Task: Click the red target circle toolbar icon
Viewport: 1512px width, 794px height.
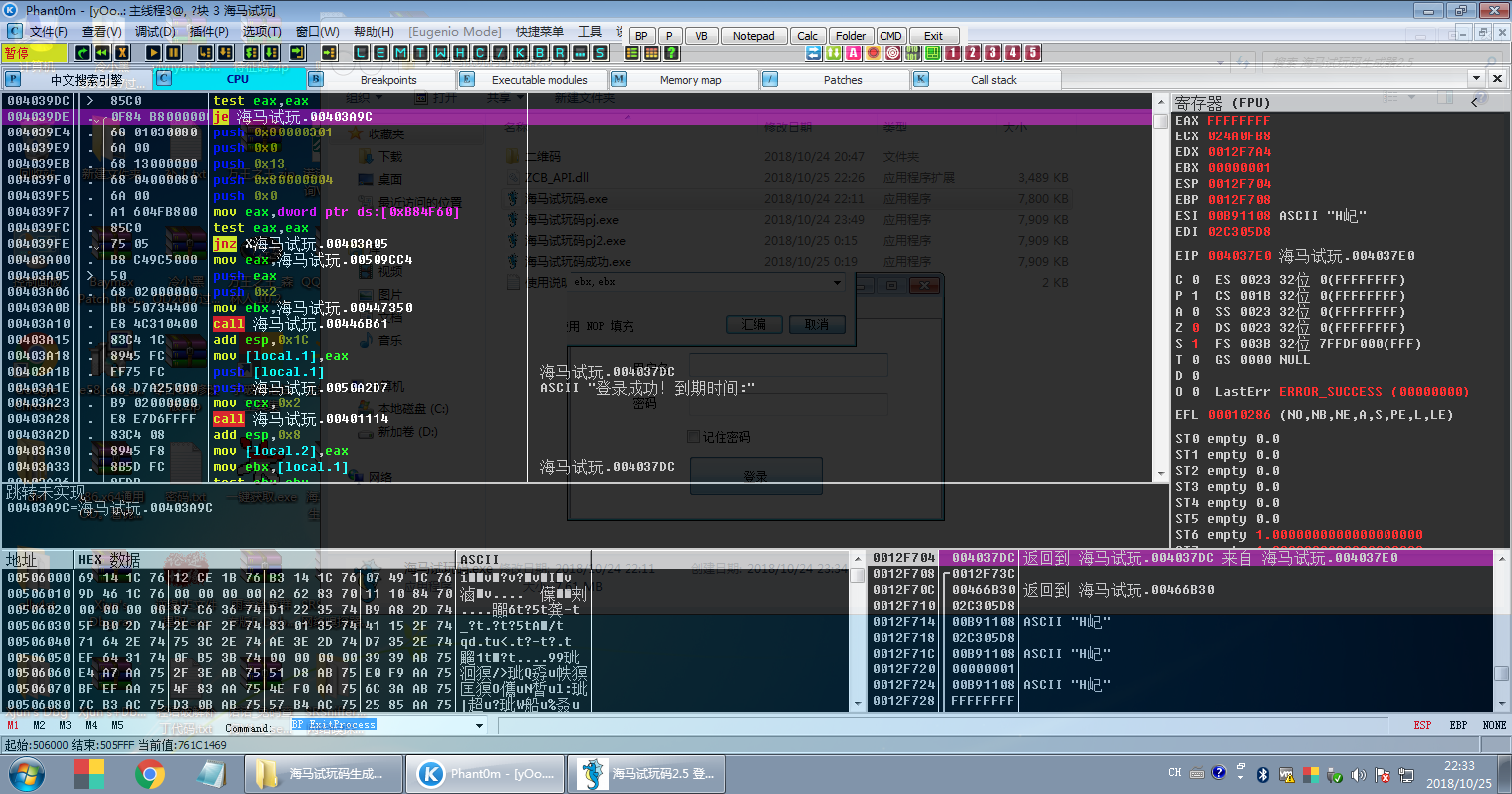Action: coord(893,52)
